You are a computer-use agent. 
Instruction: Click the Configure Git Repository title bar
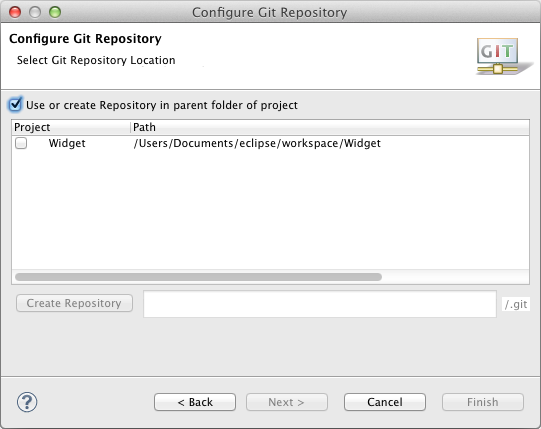(x=269, y=12)
